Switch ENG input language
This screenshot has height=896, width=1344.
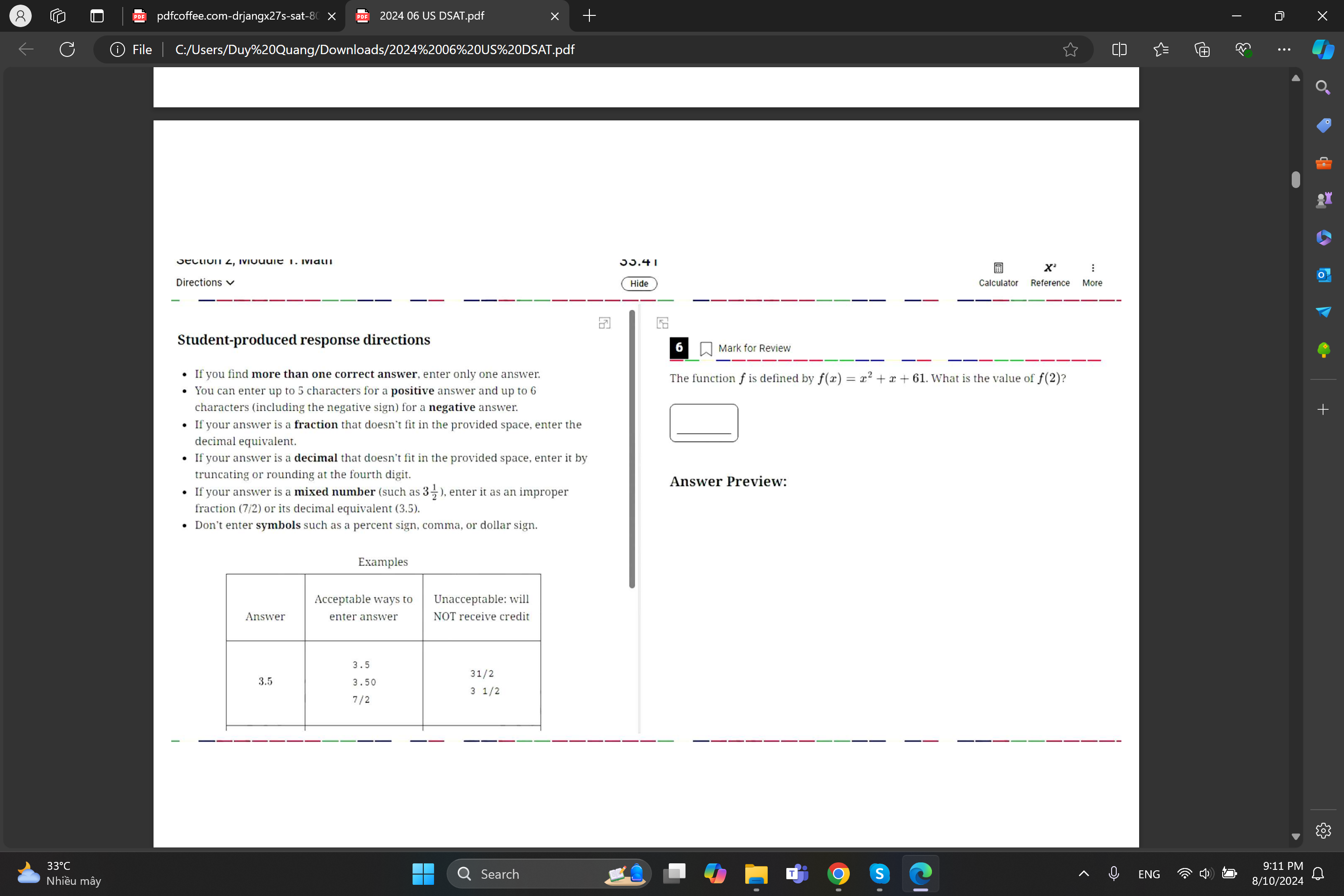pos(1149,874)
